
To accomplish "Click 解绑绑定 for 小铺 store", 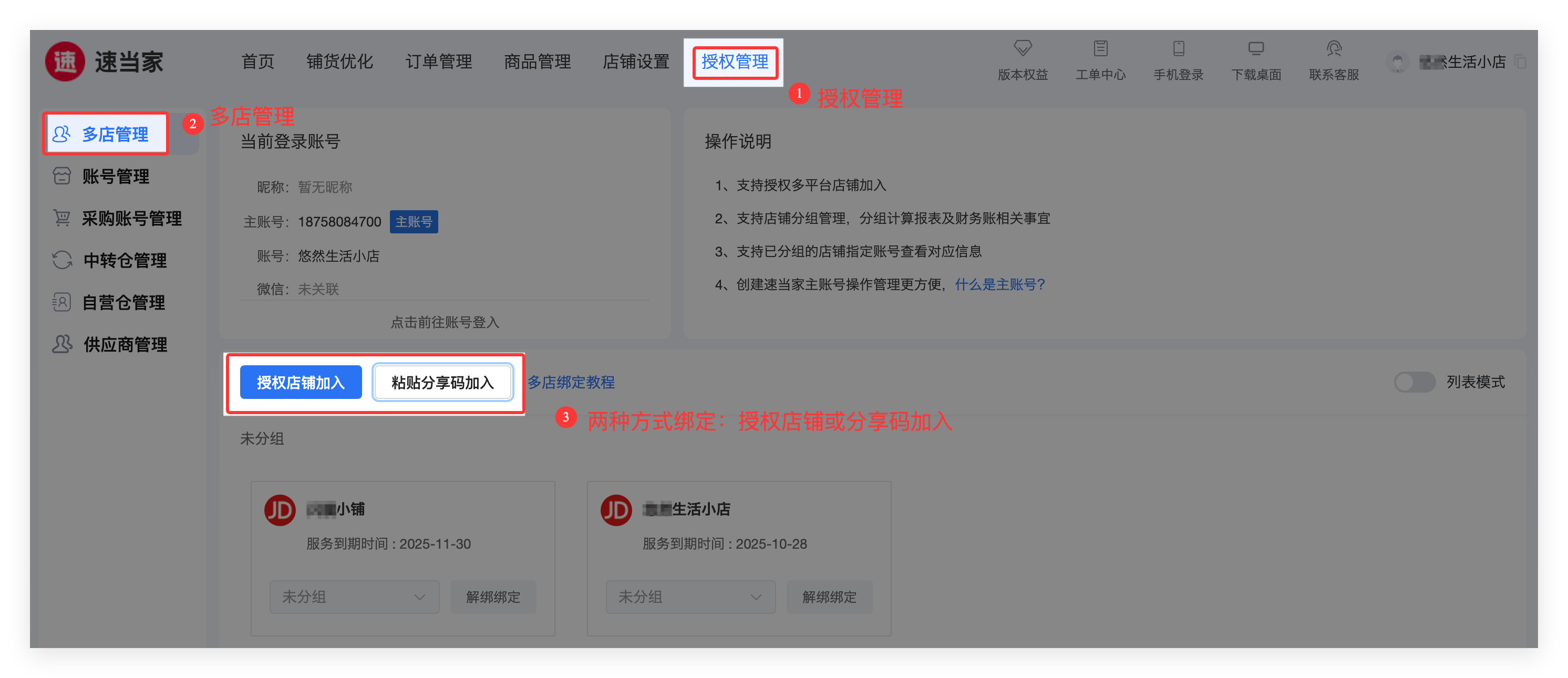I will 493,597.
